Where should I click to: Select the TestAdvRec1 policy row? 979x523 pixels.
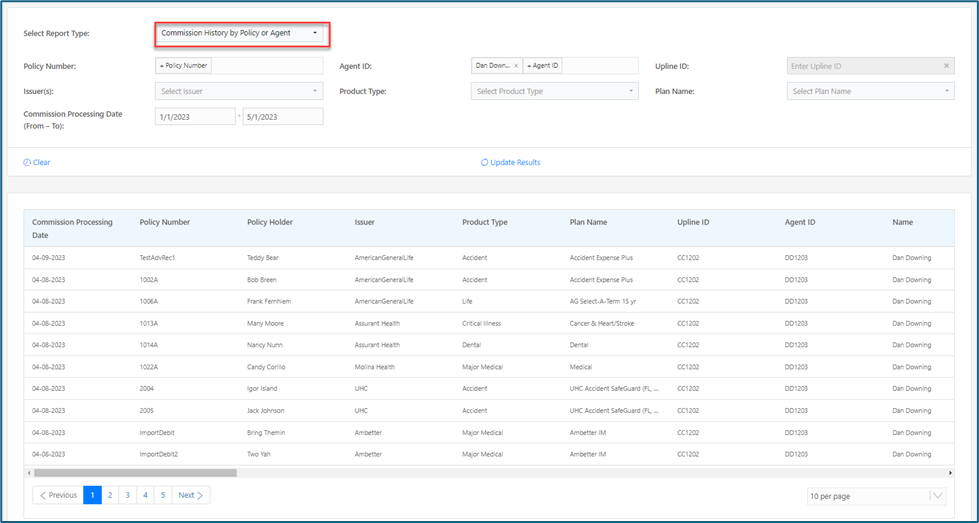coord(489,258)
